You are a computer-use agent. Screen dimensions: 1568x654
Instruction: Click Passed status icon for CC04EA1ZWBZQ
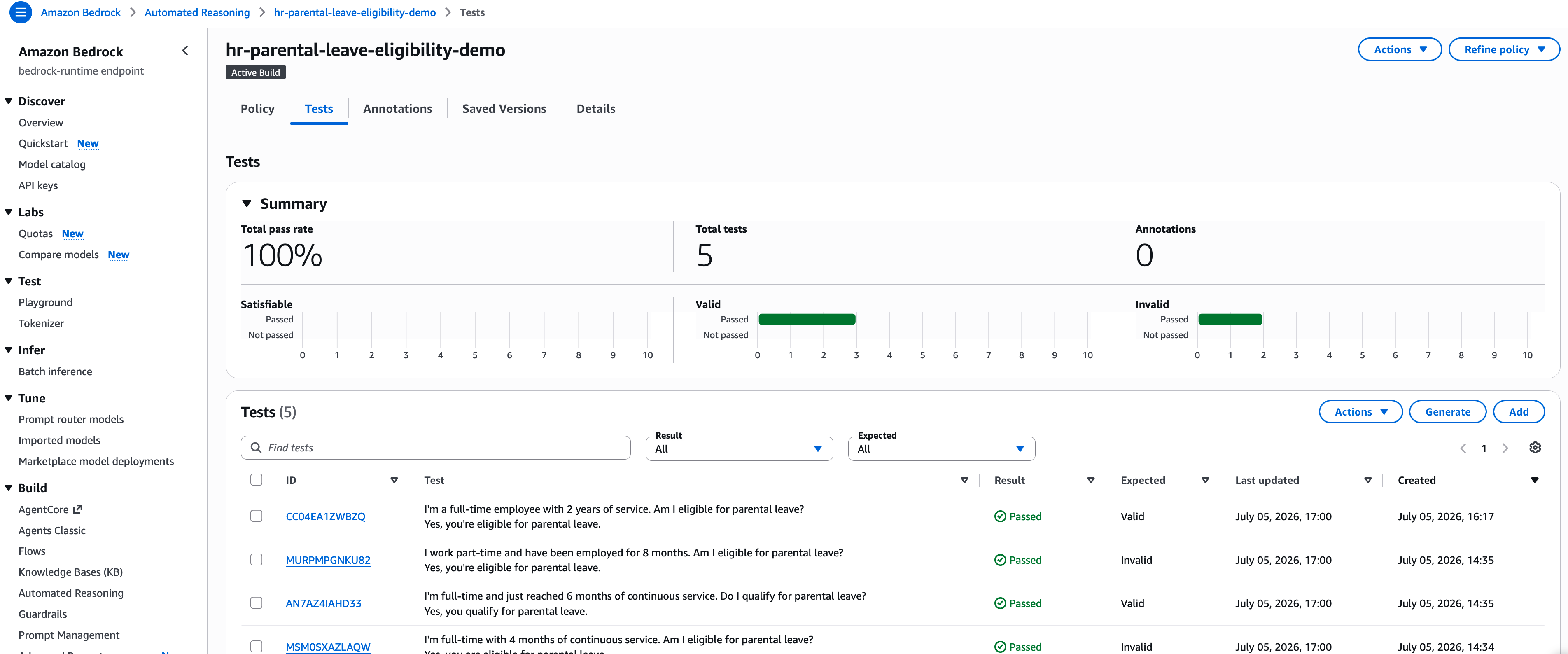click(999, 516)
